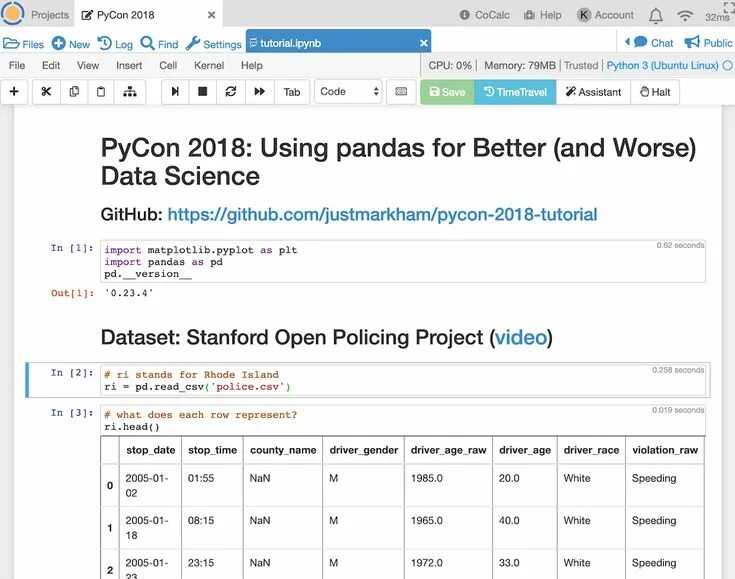Open the Insert menu
The width and height of the screenshot is (735, 579).
129,65
